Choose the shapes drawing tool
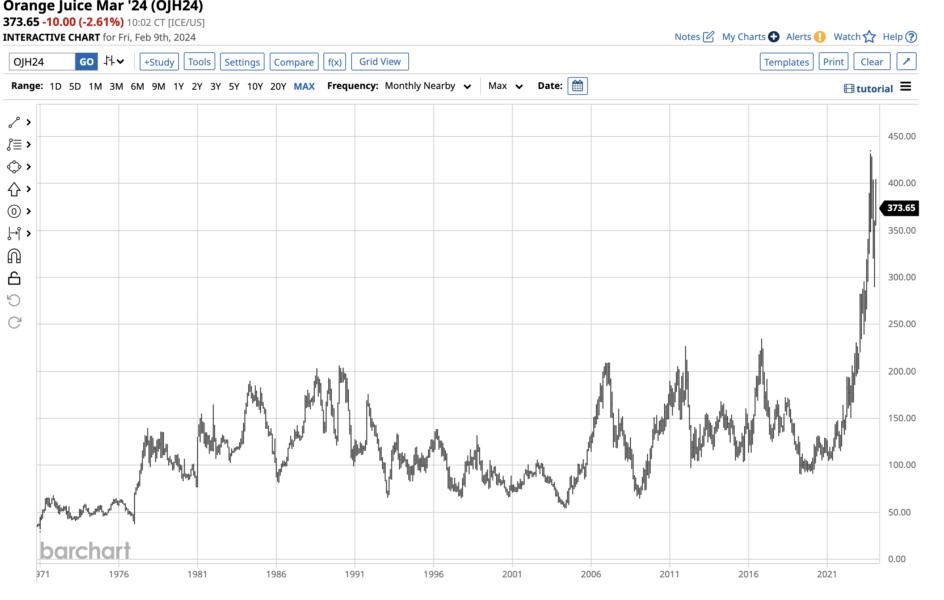Screen dimensions: 944x600 (x=14, y=167)
